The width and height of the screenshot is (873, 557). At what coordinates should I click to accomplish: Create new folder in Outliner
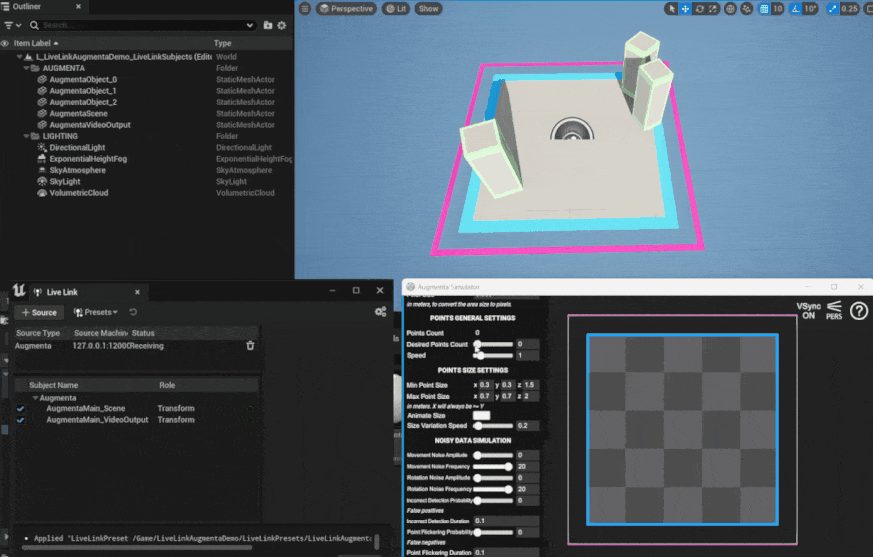coord(268,25)
